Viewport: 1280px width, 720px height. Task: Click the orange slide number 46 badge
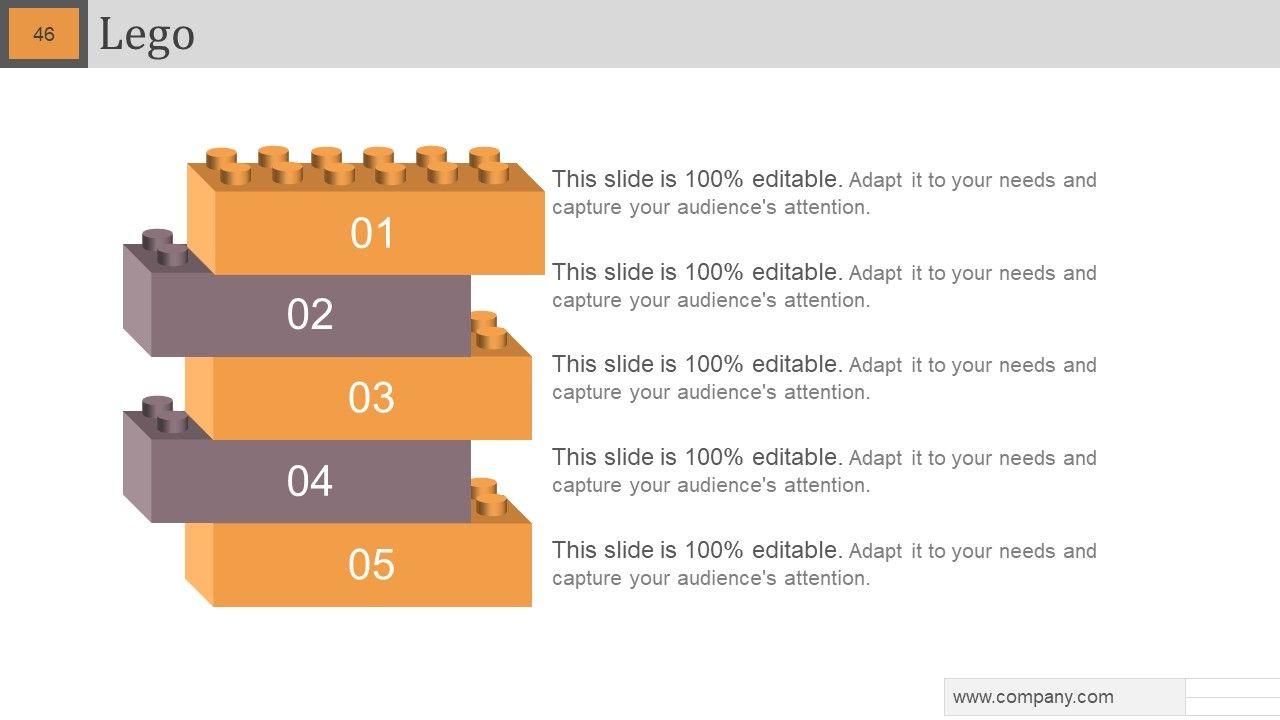(x=44, y=34)
